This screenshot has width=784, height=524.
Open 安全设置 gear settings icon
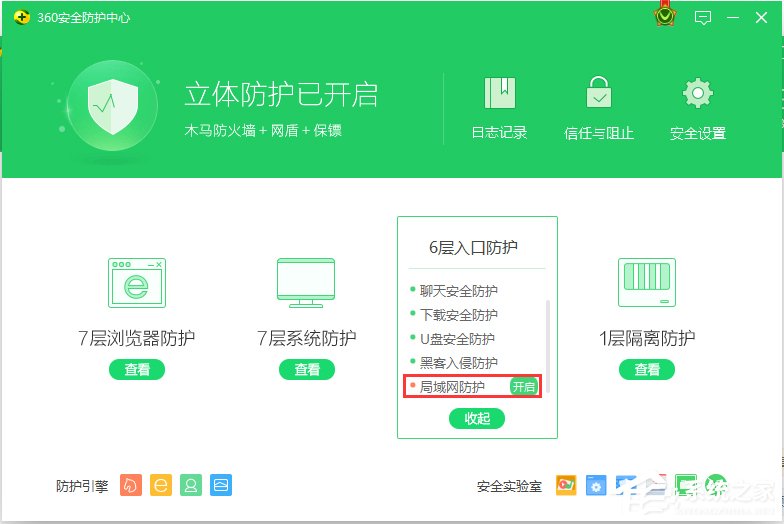click(x=697, y=94)
